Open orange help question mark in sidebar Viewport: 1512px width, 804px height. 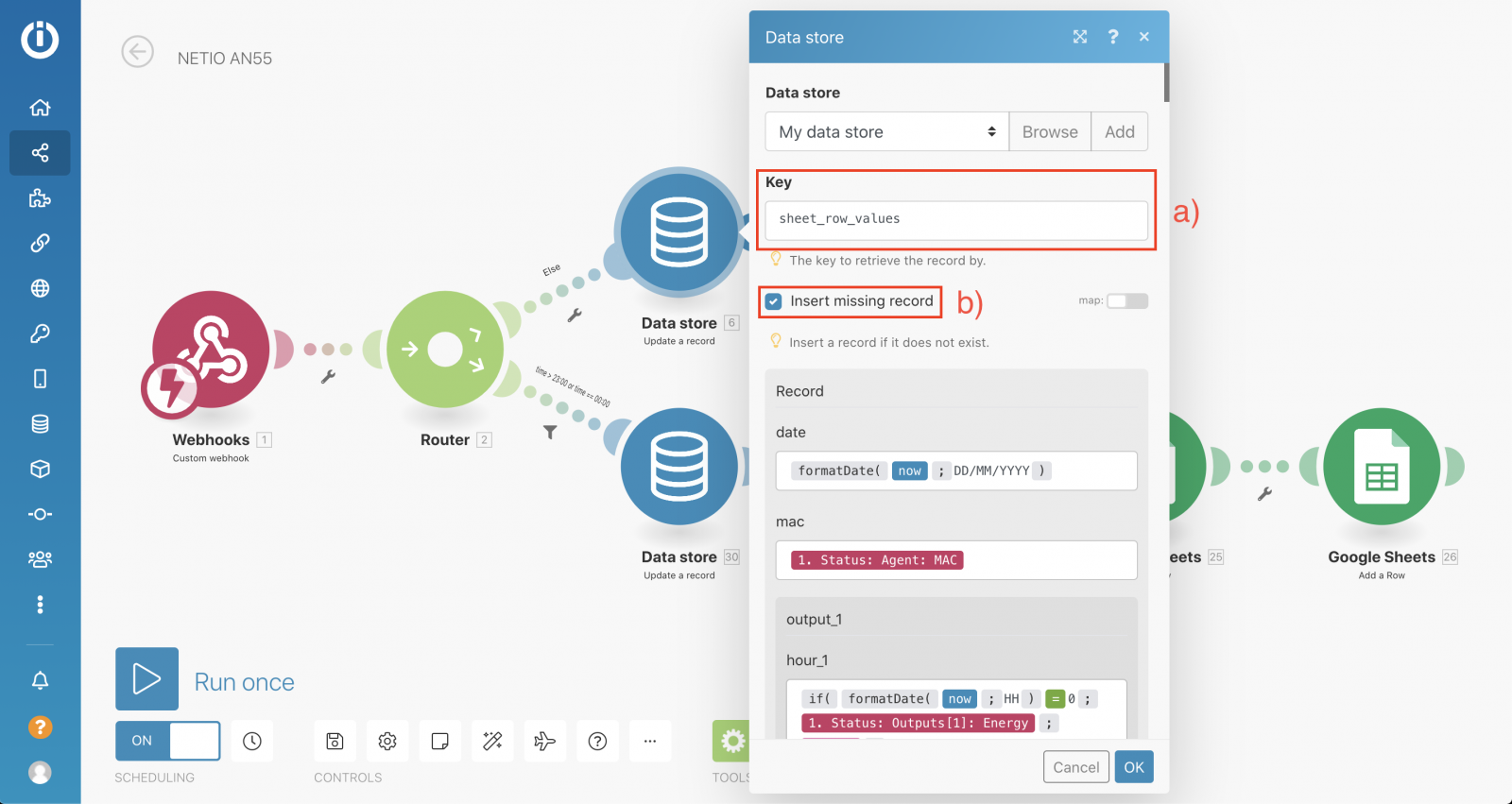click(40, 727)
